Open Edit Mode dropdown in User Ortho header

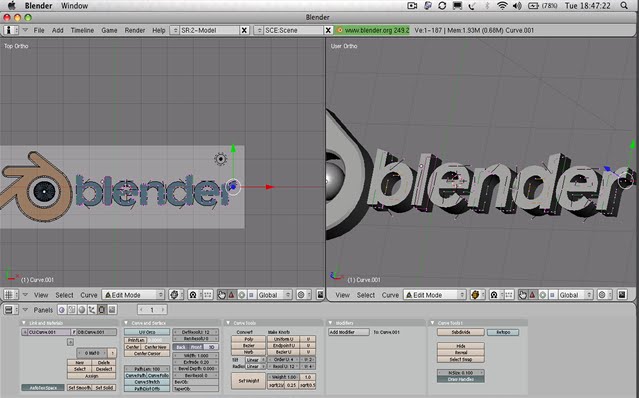[435, 295]
